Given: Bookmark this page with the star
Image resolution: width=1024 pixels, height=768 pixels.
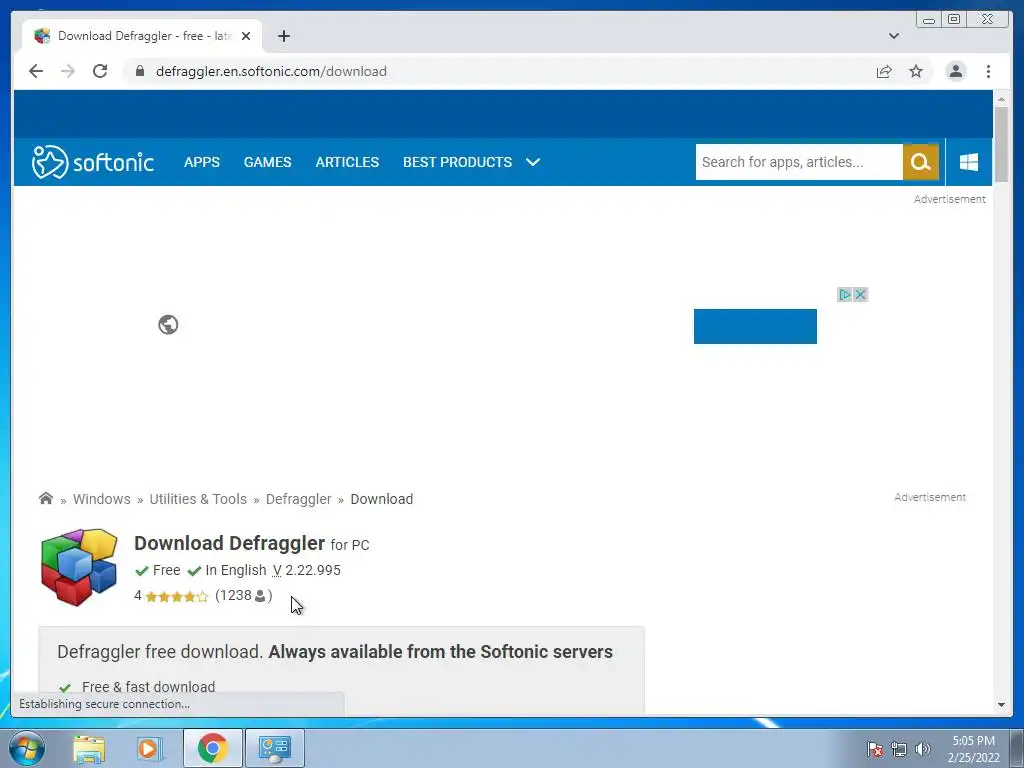Looking at the screenshot, I should coord(916,71).
